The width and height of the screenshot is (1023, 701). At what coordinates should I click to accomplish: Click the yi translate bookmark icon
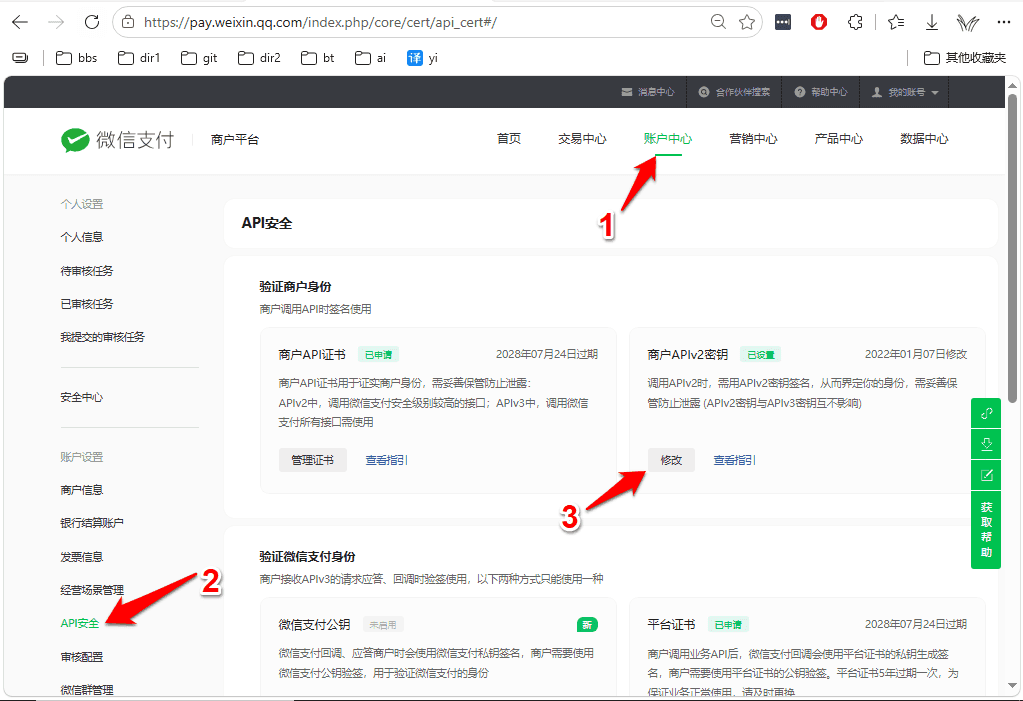click(x=414, y=58)
